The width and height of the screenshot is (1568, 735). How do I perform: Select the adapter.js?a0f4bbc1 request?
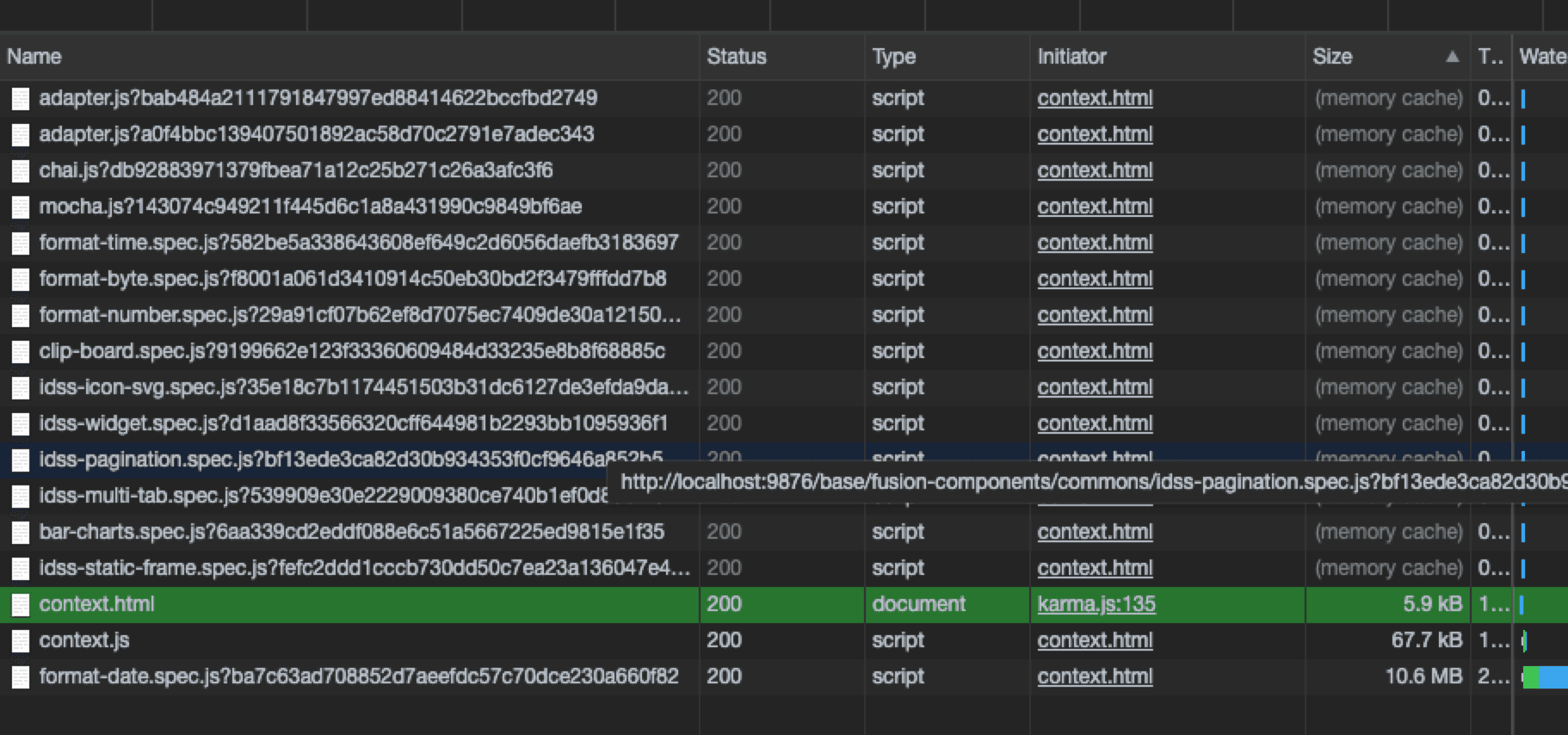317,134
